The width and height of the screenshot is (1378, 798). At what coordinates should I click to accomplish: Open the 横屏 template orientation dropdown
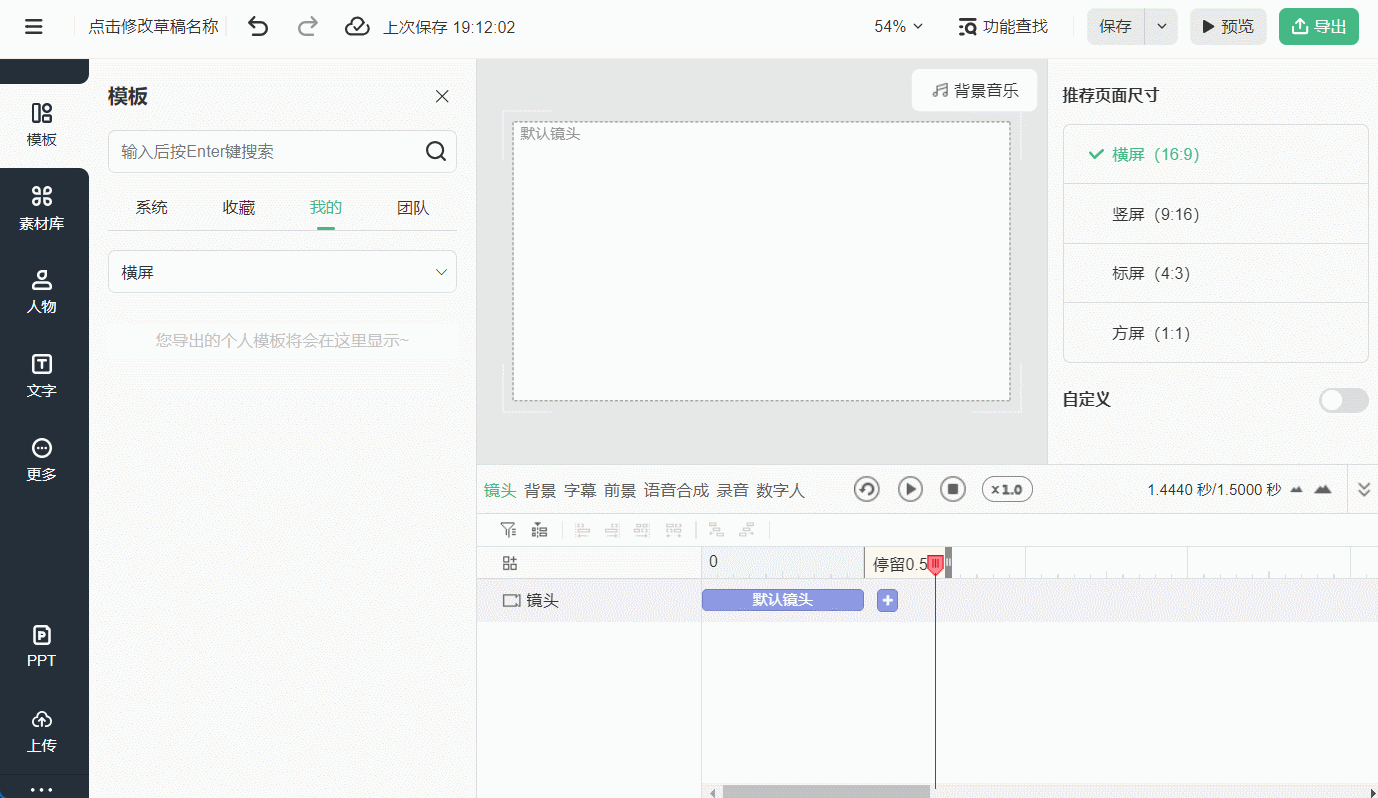point(282,272)
